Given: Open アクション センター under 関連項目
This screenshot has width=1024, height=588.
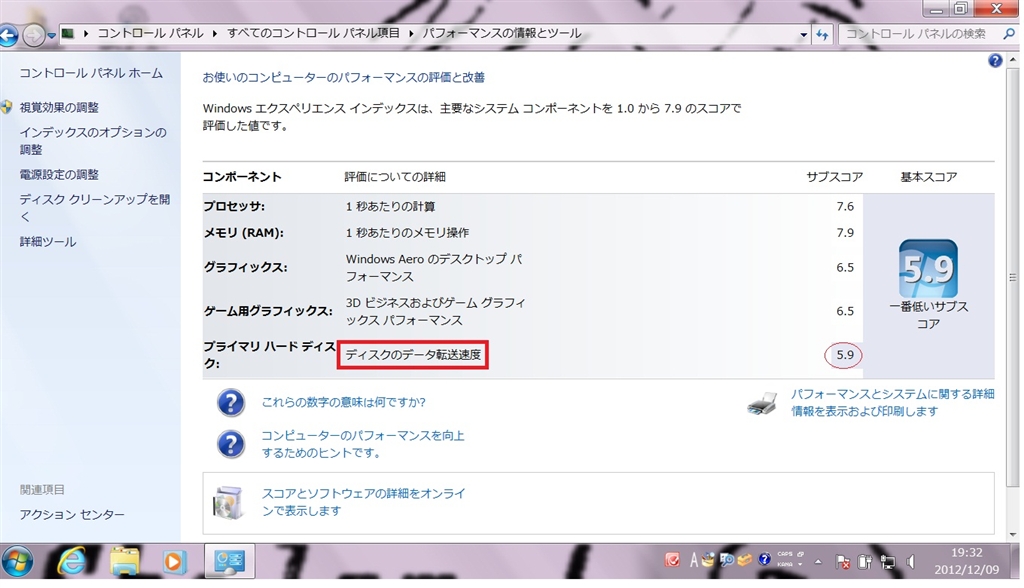Looking at the screenshot, I should pyautogui.click(x=72, y=515).
